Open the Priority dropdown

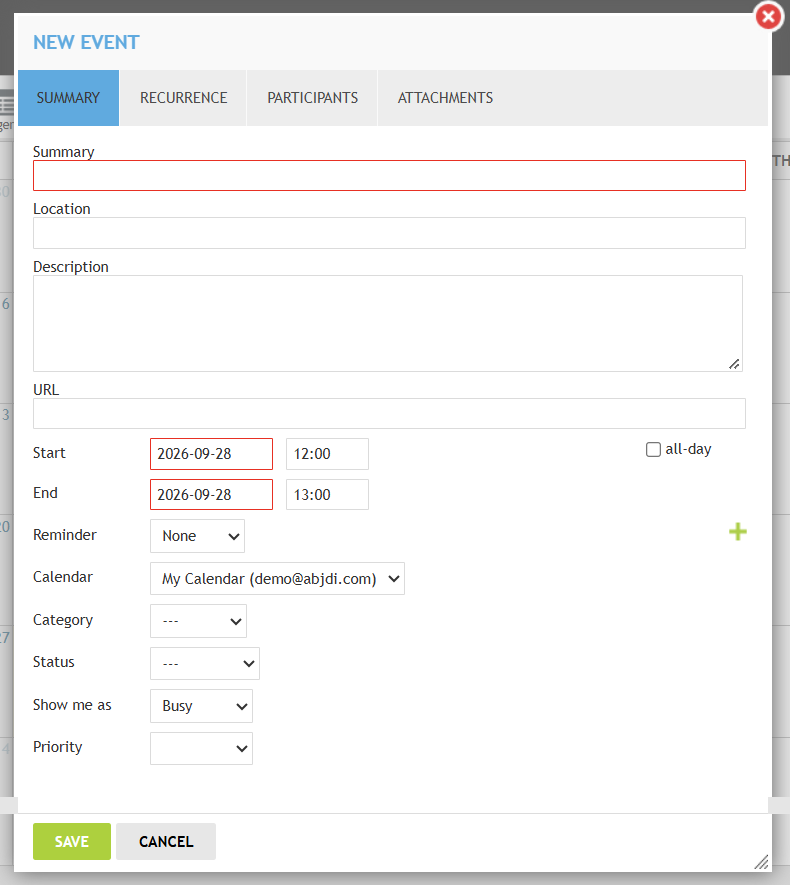[x=201, y=748]
